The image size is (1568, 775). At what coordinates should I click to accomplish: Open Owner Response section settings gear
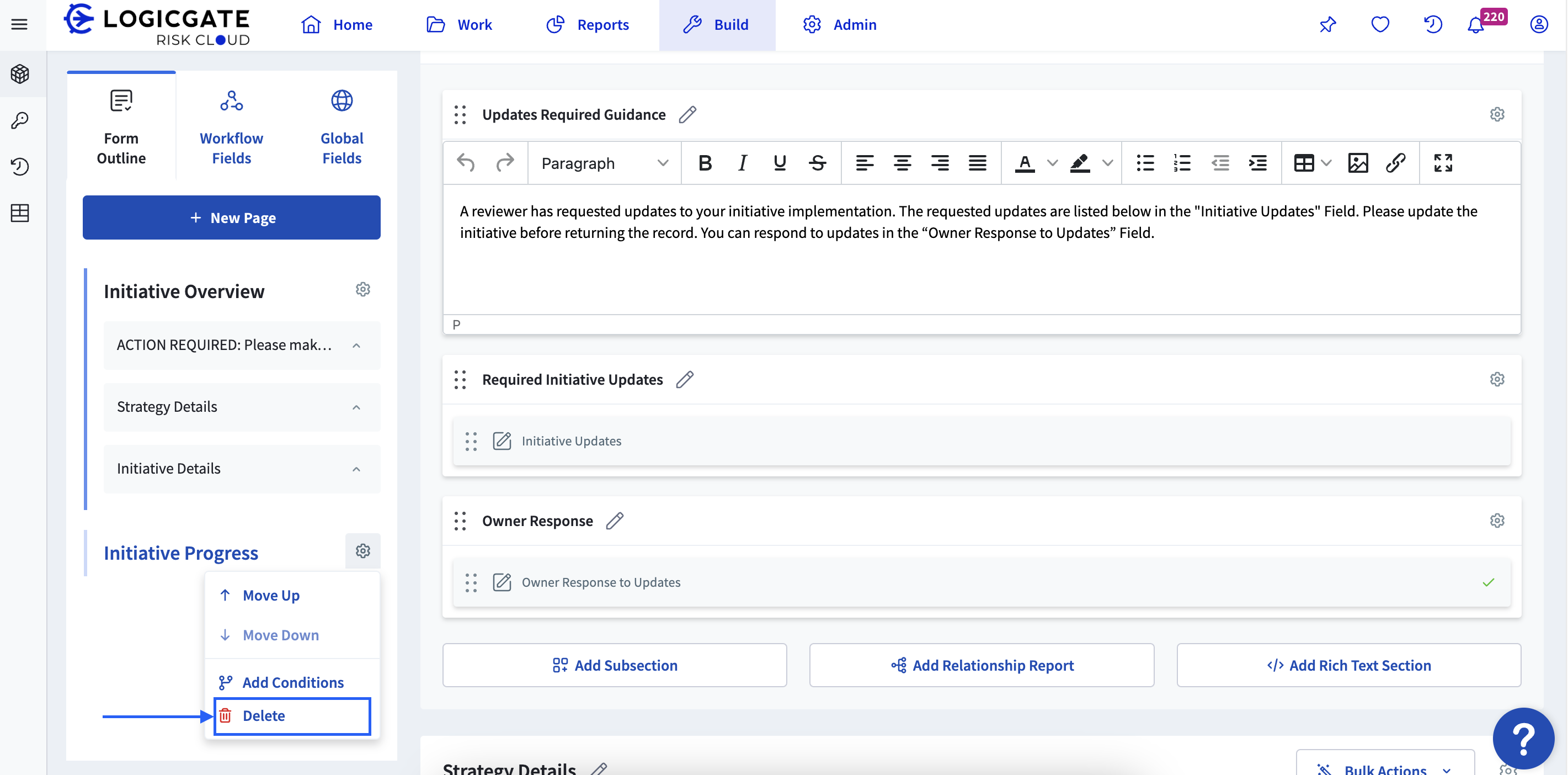click(1497, 521)
